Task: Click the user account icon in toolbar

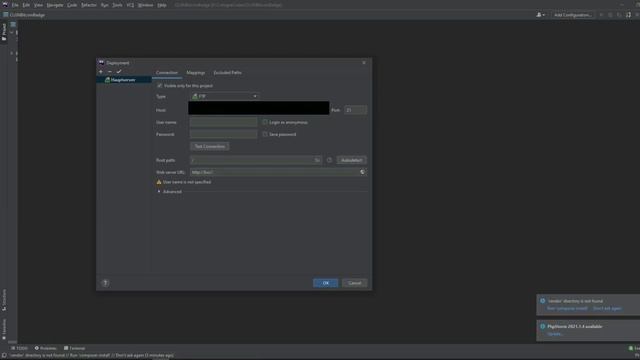Action: tap(539, 15)
